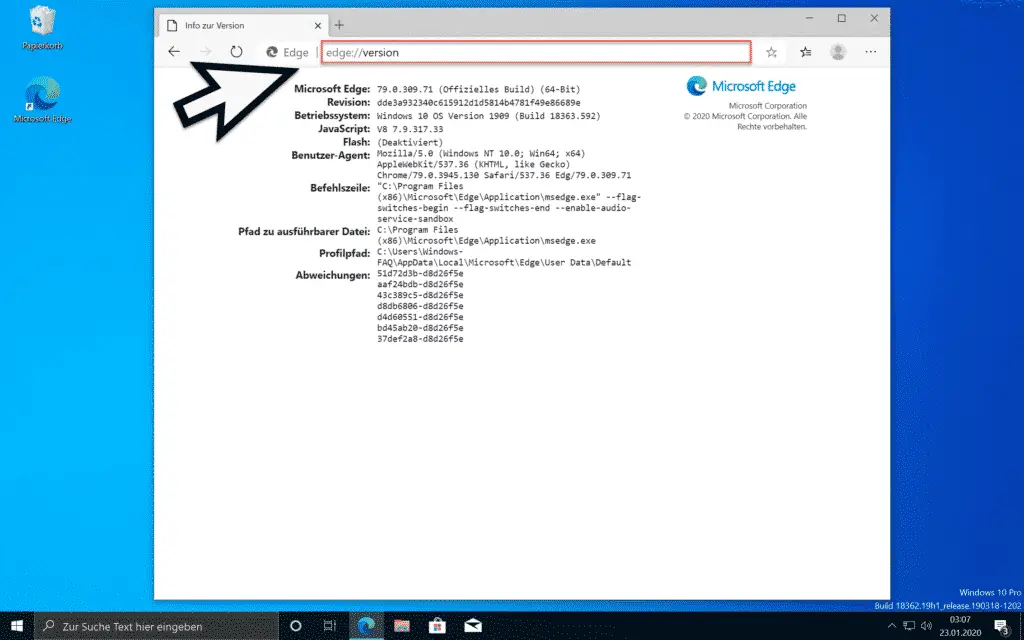Click the variation aaf24bdb-d8d26f5e

click(x=420, y=284)
